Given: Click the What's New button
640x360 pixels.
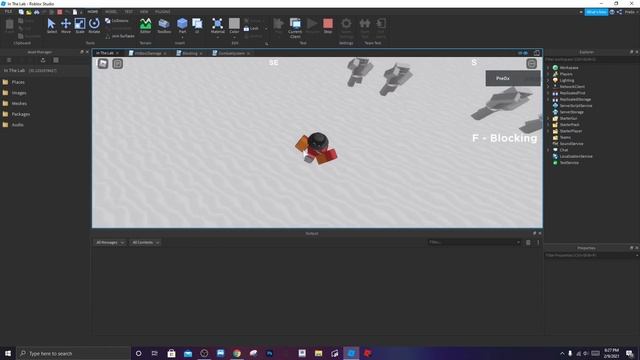Looking at the screenshot, I should pos(596,12).
